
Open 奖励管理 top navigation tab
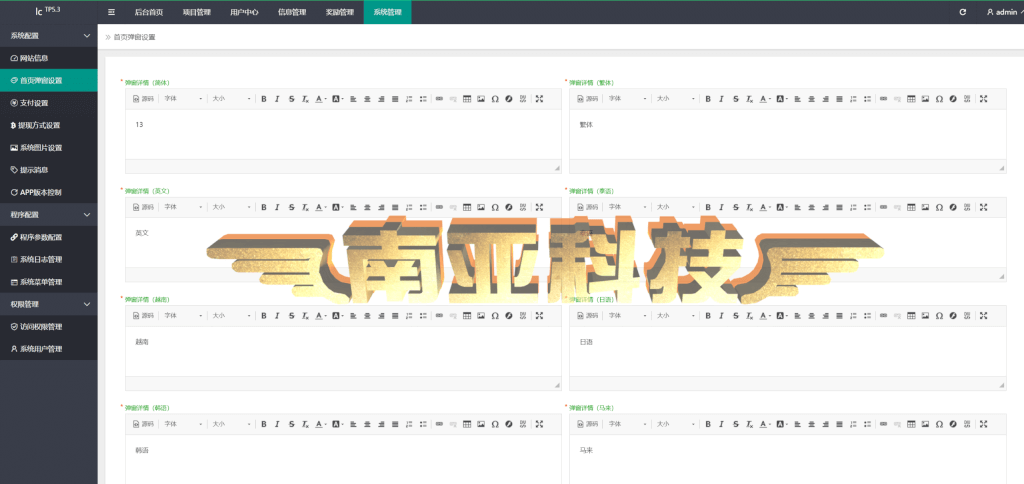click(340, 12)
